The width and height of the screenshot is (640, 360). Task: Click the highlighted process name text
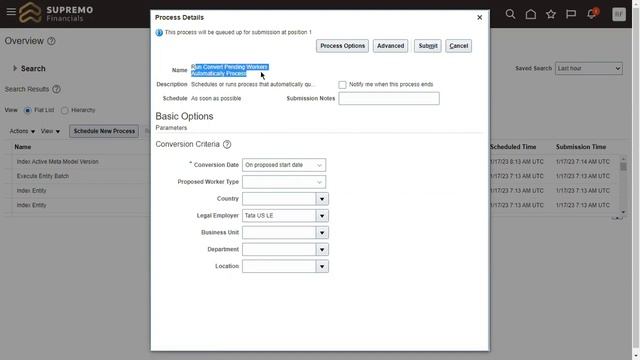(x=230, y=70)
